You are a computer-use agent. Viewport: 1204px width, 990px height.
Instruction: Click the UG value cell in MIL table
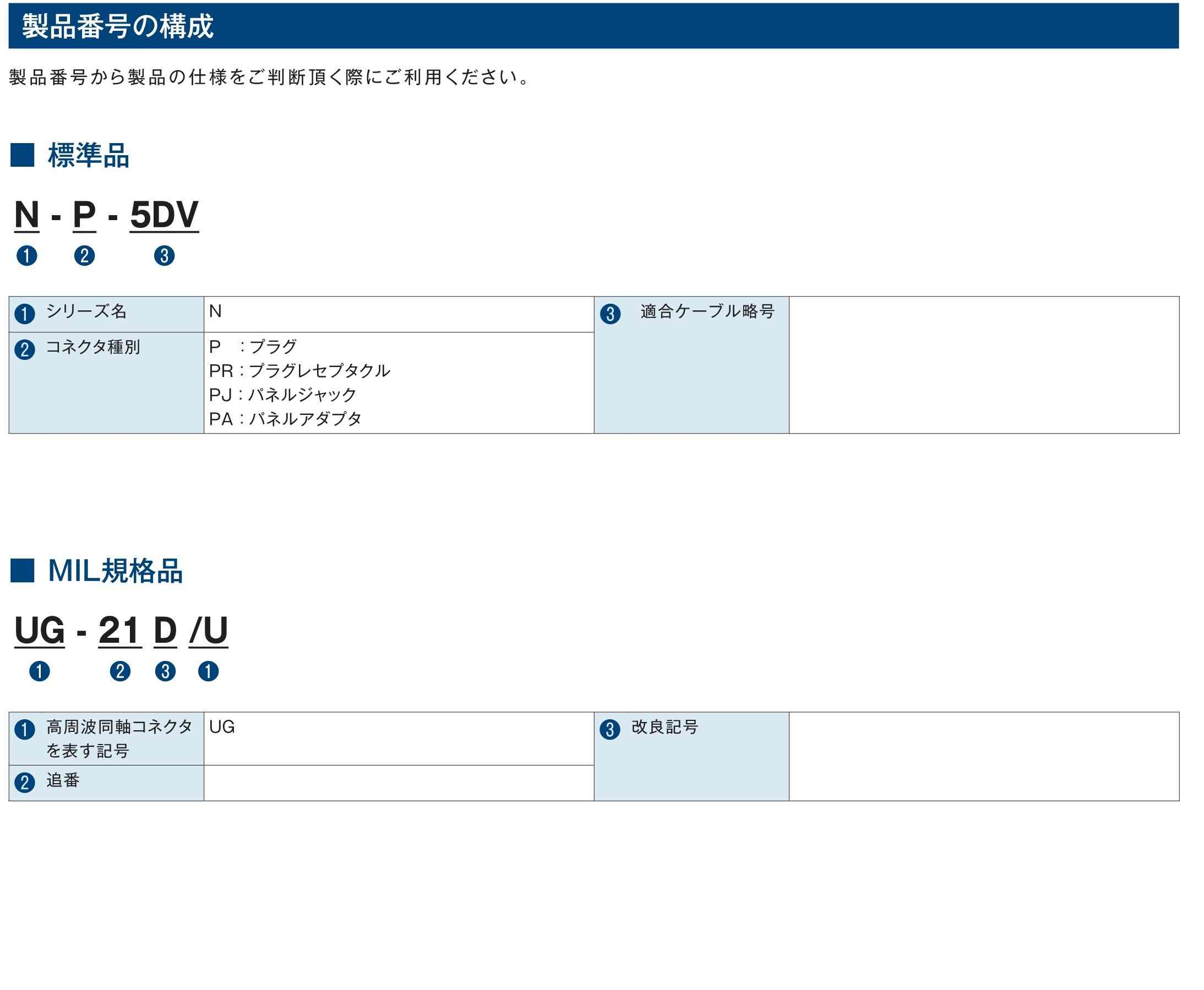pyautogui.click(x=399, y=739)
